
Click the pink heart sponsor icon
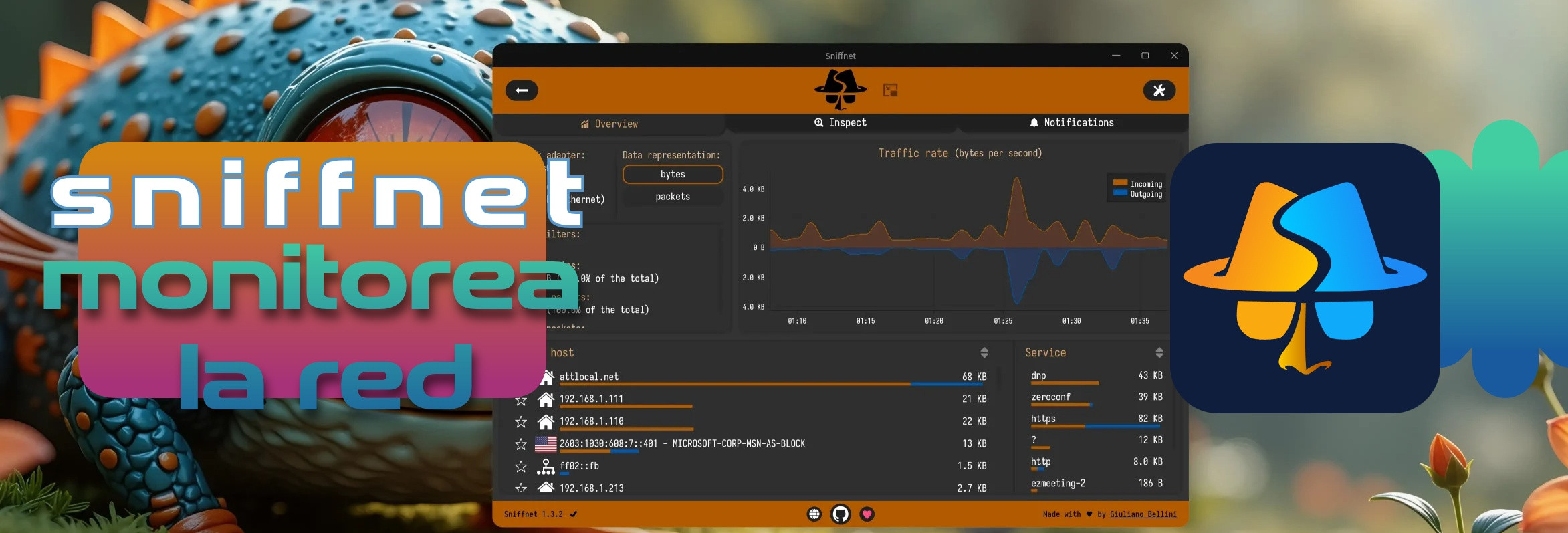(867, 514)
